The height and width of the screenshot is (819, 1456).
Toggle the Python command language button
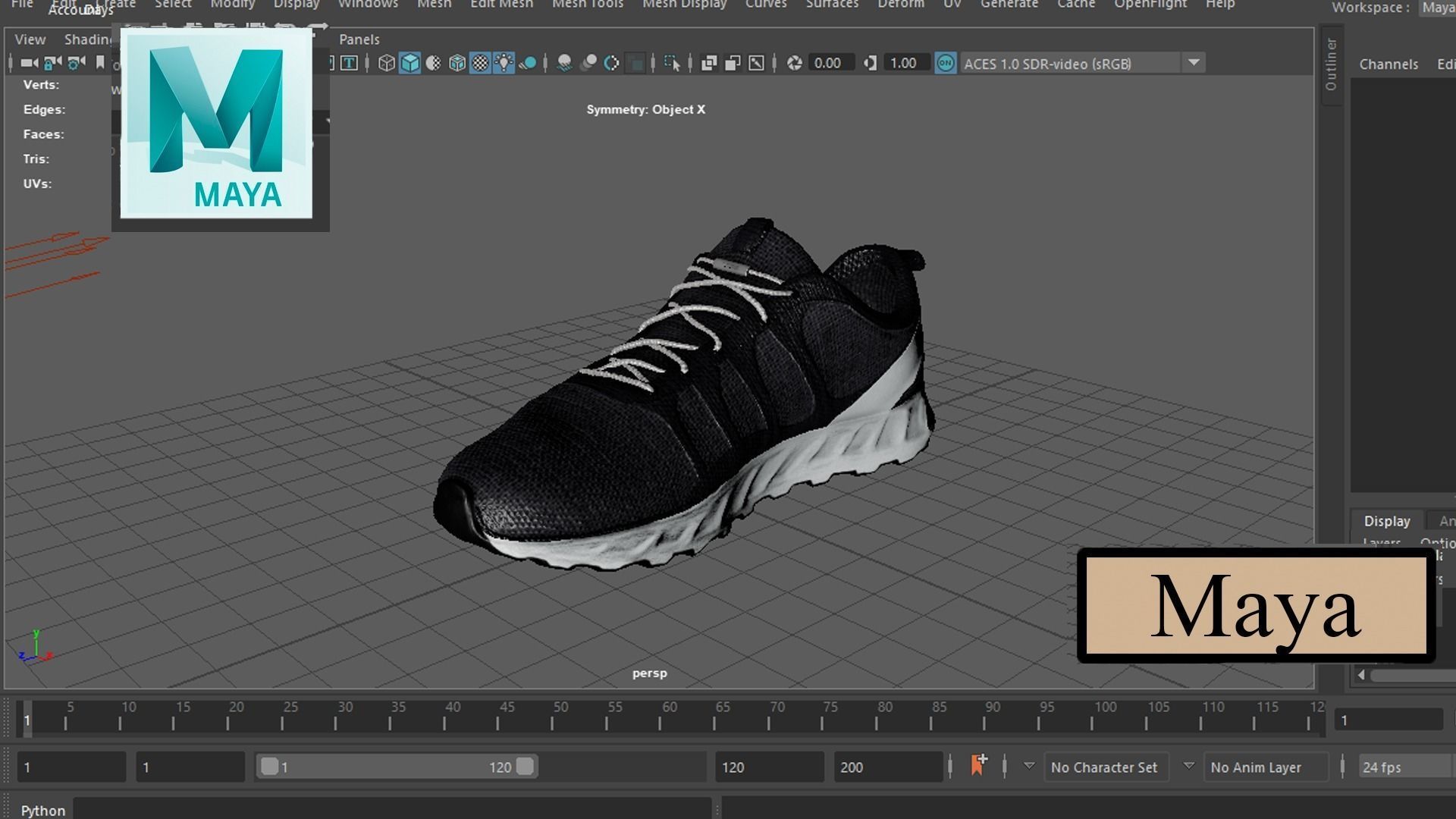click(42, 810)
